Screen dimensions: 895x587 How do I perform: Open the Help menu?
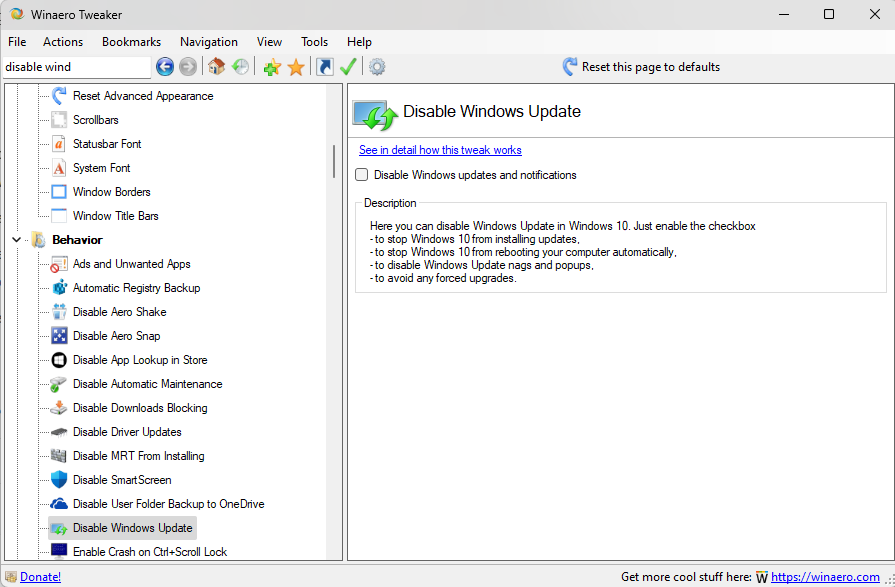359,42
